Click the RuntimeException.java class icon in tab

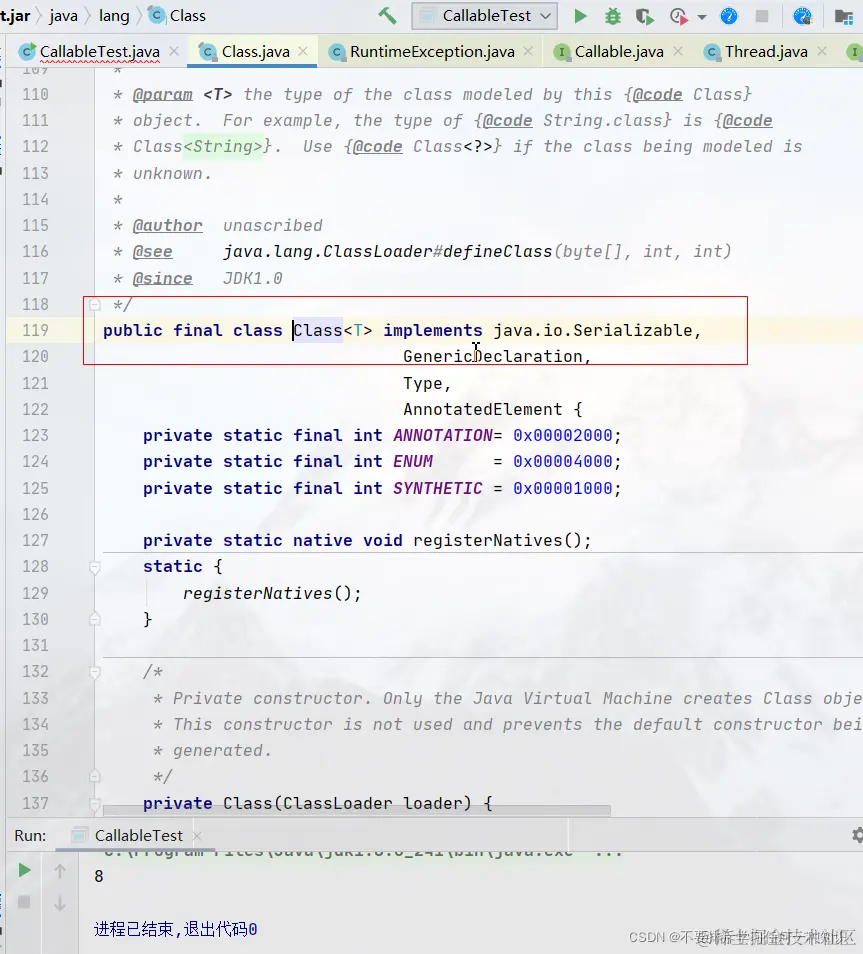(337, 52)
